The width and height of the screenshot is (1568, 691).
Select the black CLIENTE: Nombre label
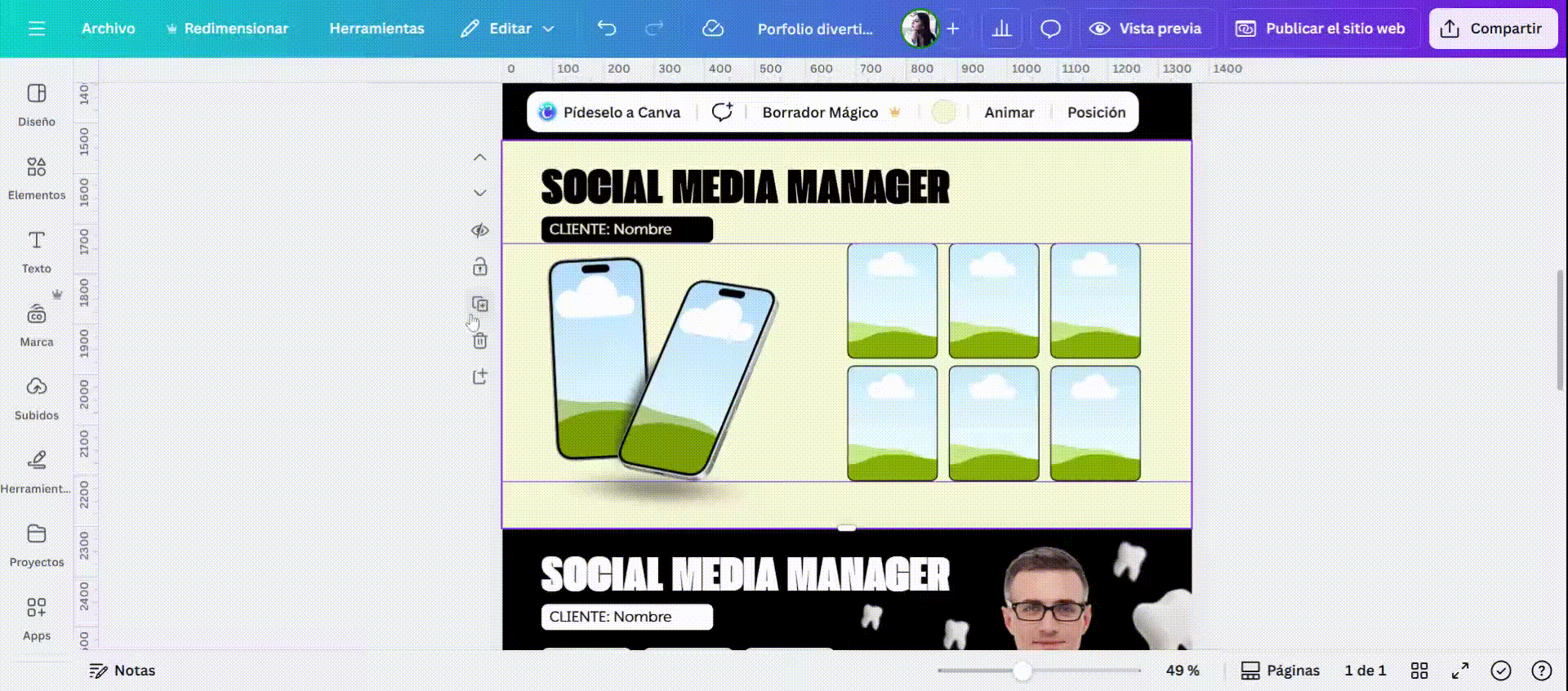pos(627,230)
